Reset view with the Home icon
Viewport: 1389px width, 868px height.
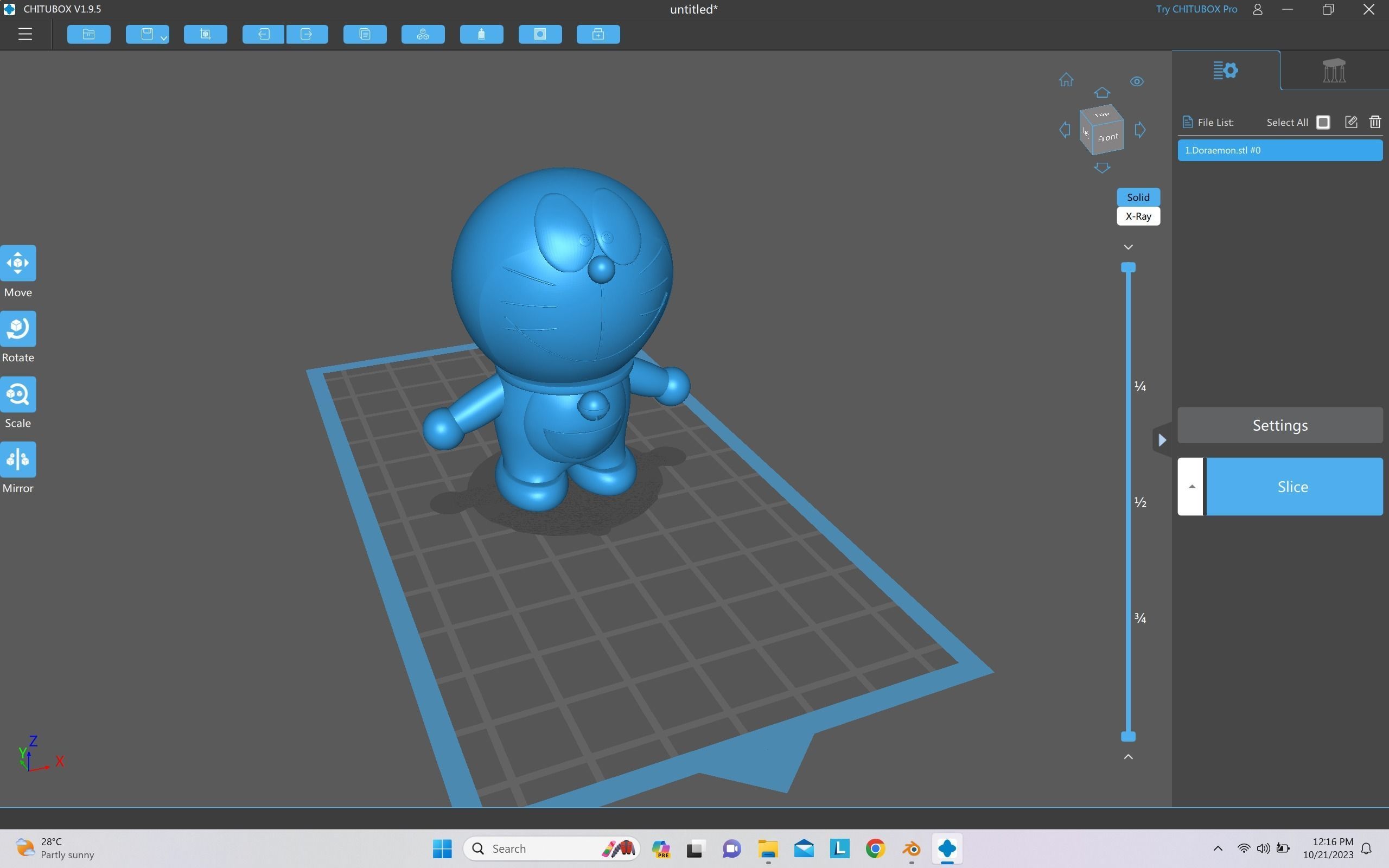click(1066, 80)
